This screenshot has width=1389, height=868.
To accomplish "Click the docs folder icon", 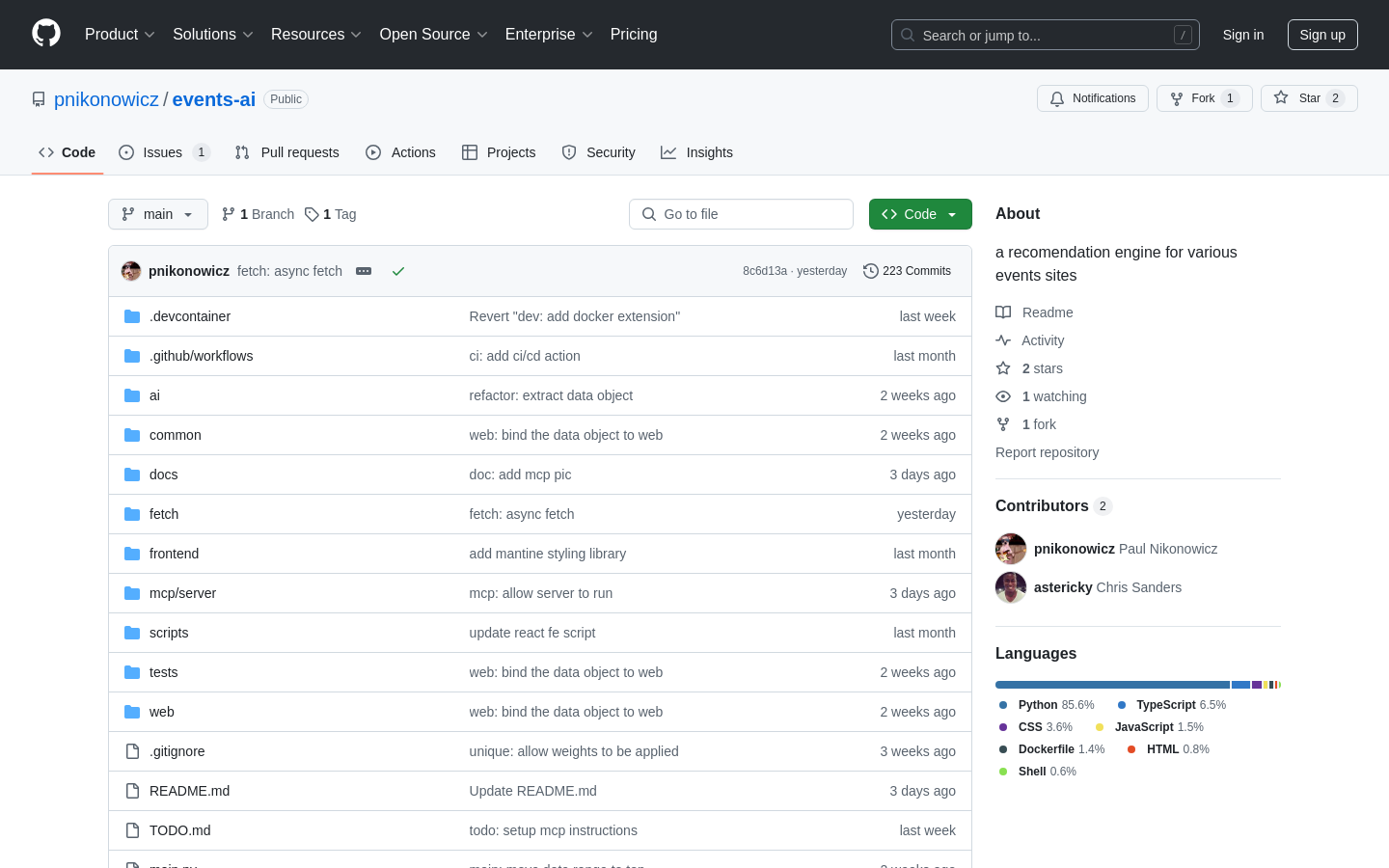I will [x=132, y=475].
